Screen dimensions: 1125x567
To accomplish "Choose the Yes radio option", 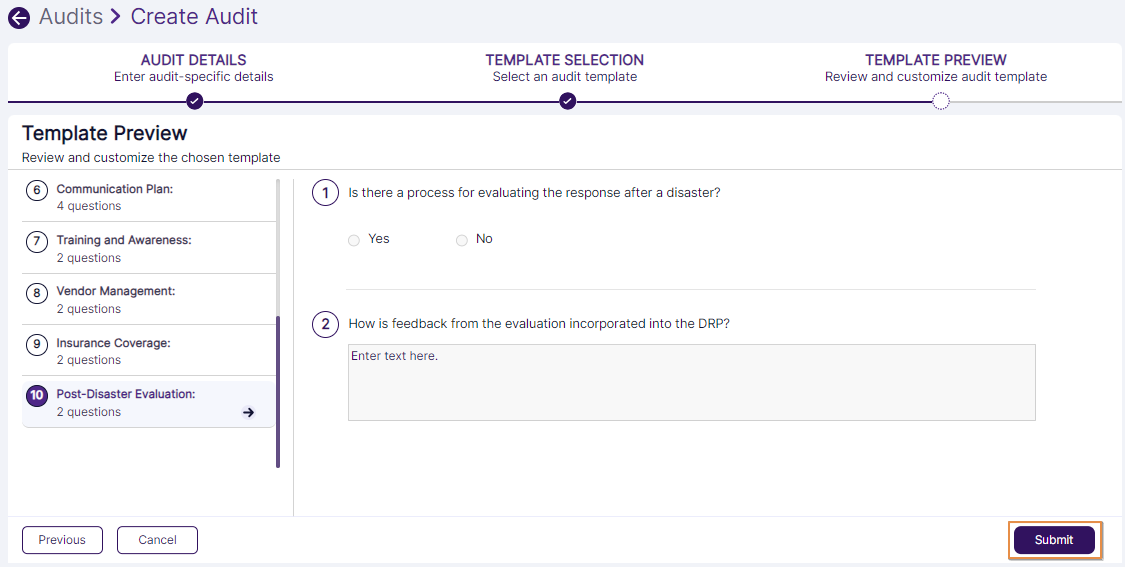I will coord(354,240).
